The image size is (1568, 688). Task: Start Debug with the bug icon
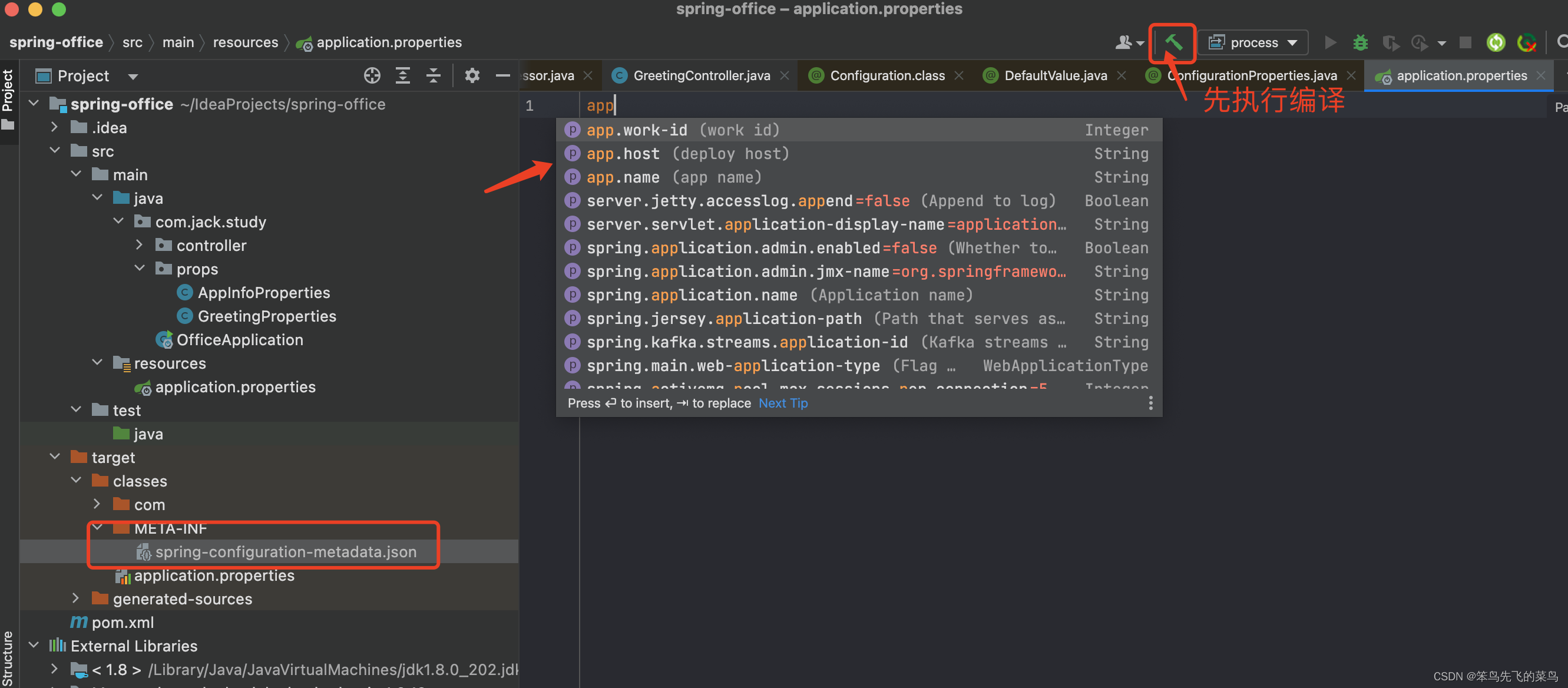pos(1360,42)
